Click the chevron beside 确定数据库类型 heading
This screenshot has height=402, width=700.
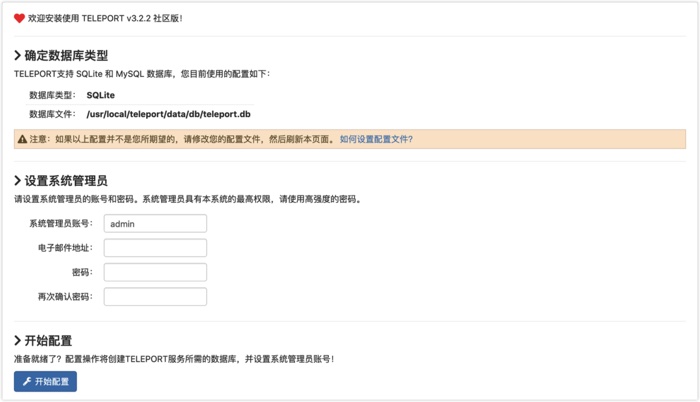17,55
